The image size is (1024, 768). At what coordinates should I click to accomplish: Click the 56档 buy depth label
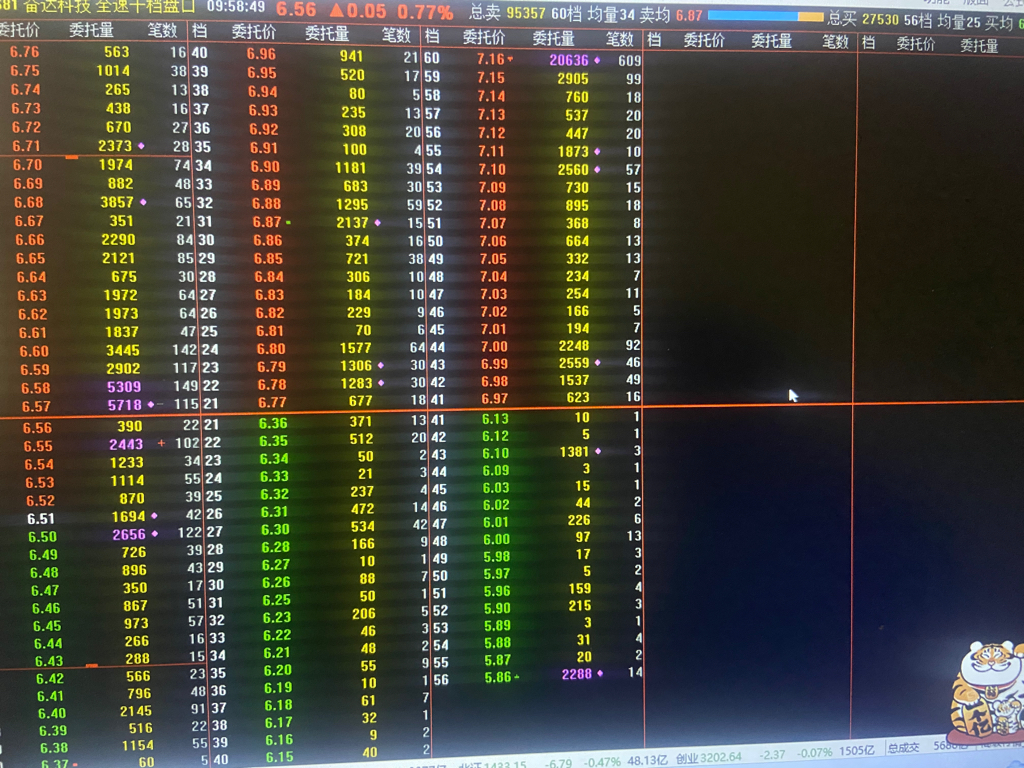(918, 21)
